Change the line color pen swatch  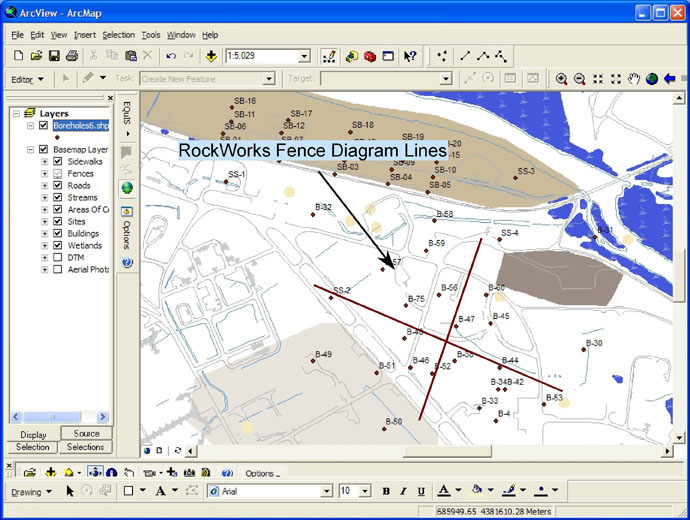pyautogui.click(x=509, y=491)
